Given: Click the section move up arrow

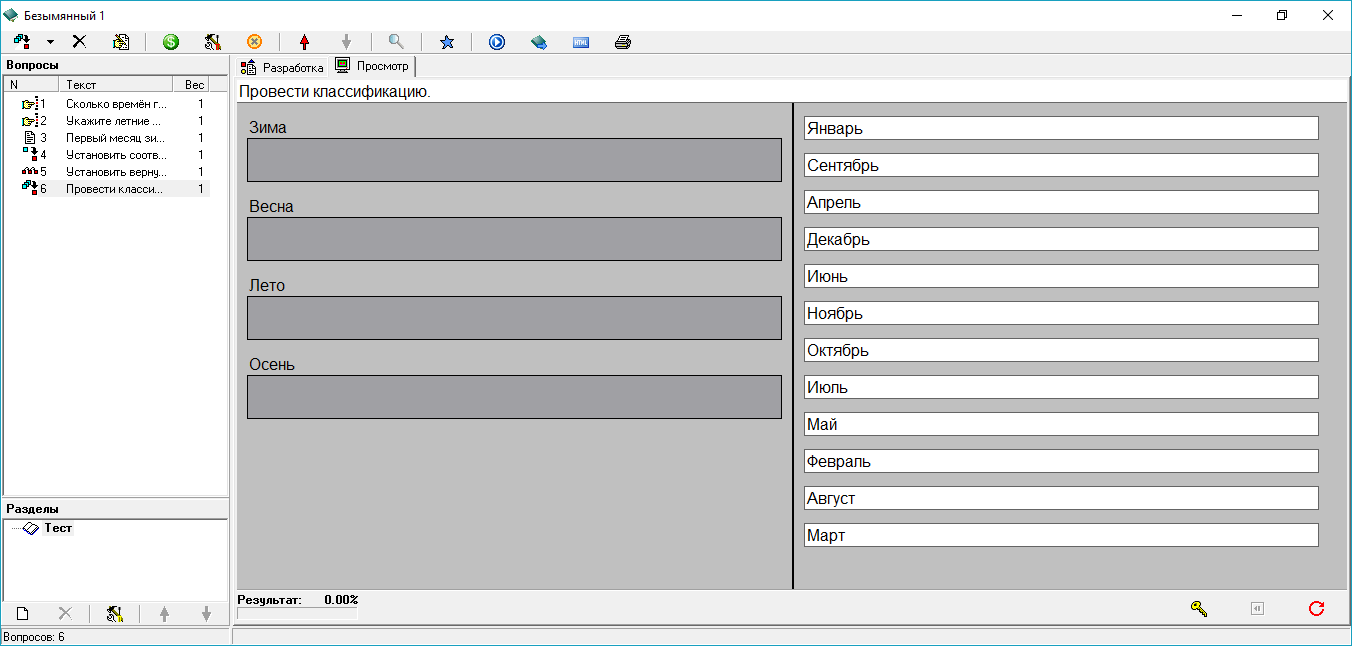Looking at the screenshot, I should click(x=164, y=614).
